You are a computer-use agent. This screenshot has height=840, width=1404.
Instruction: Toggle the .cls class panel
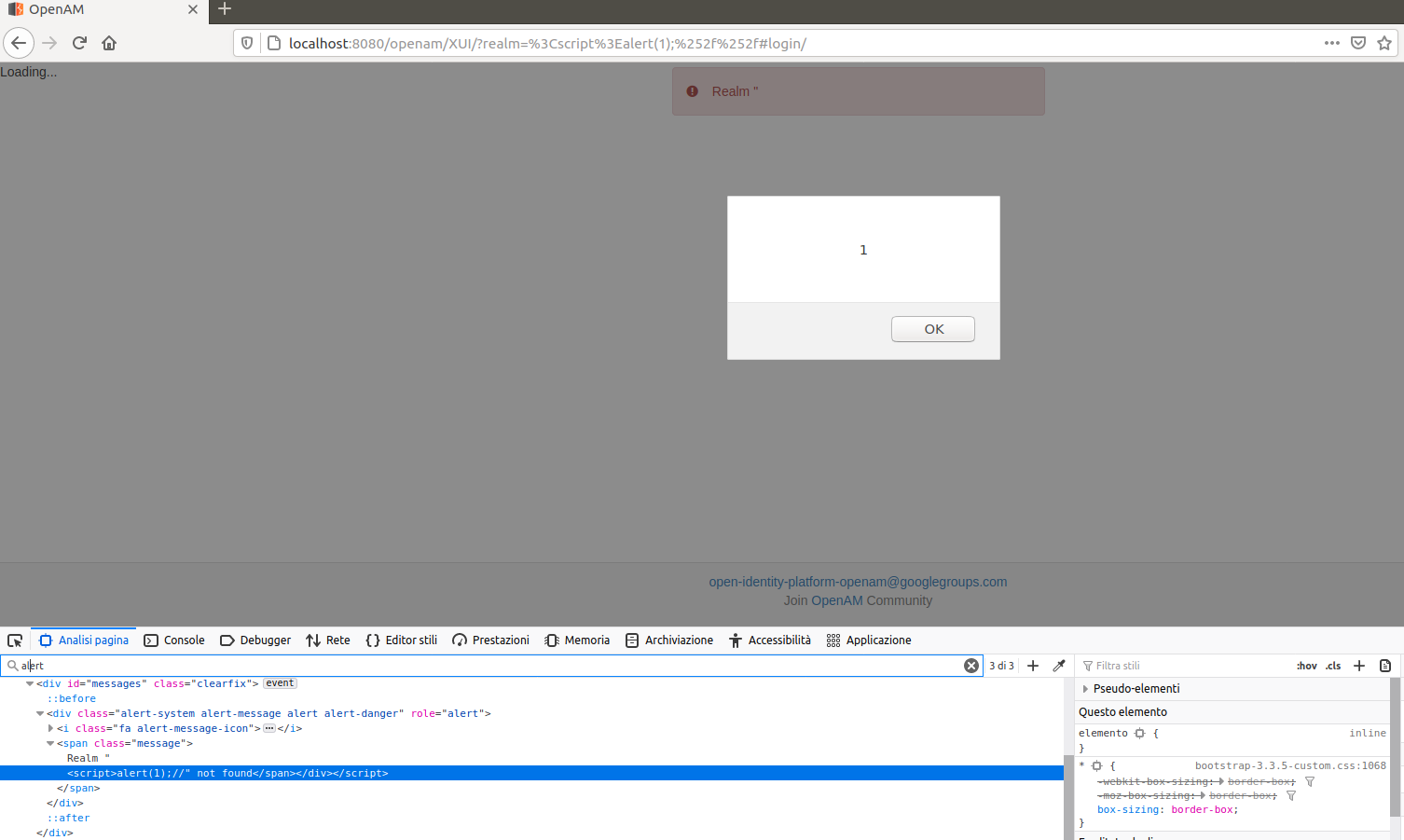(1332, 666)
